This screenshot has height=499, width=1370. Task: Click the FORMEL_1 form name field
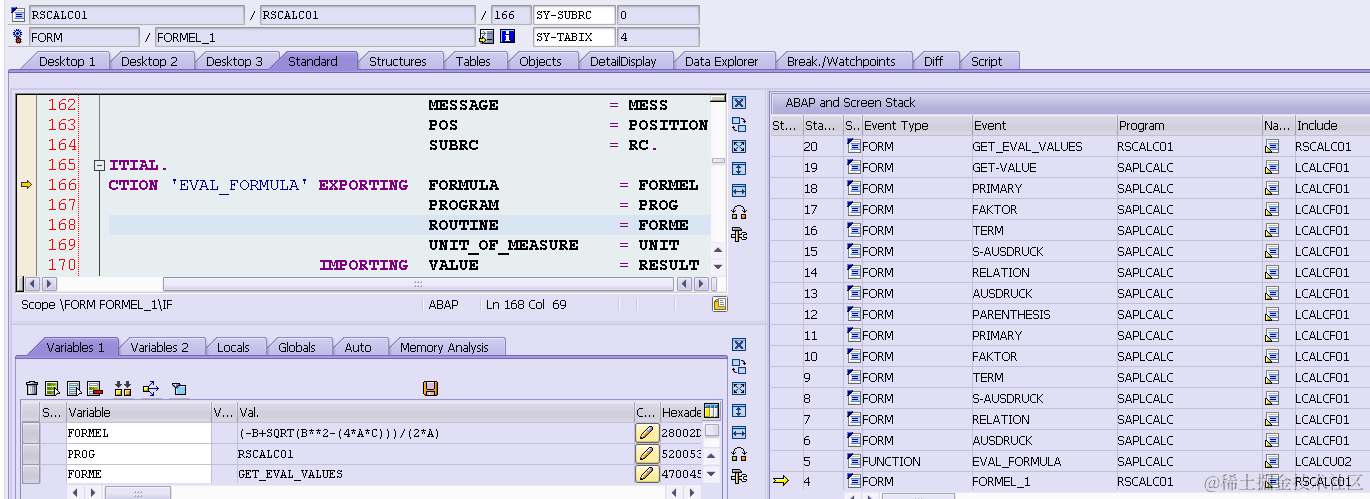pyautogui.click(x=315, y=37)
